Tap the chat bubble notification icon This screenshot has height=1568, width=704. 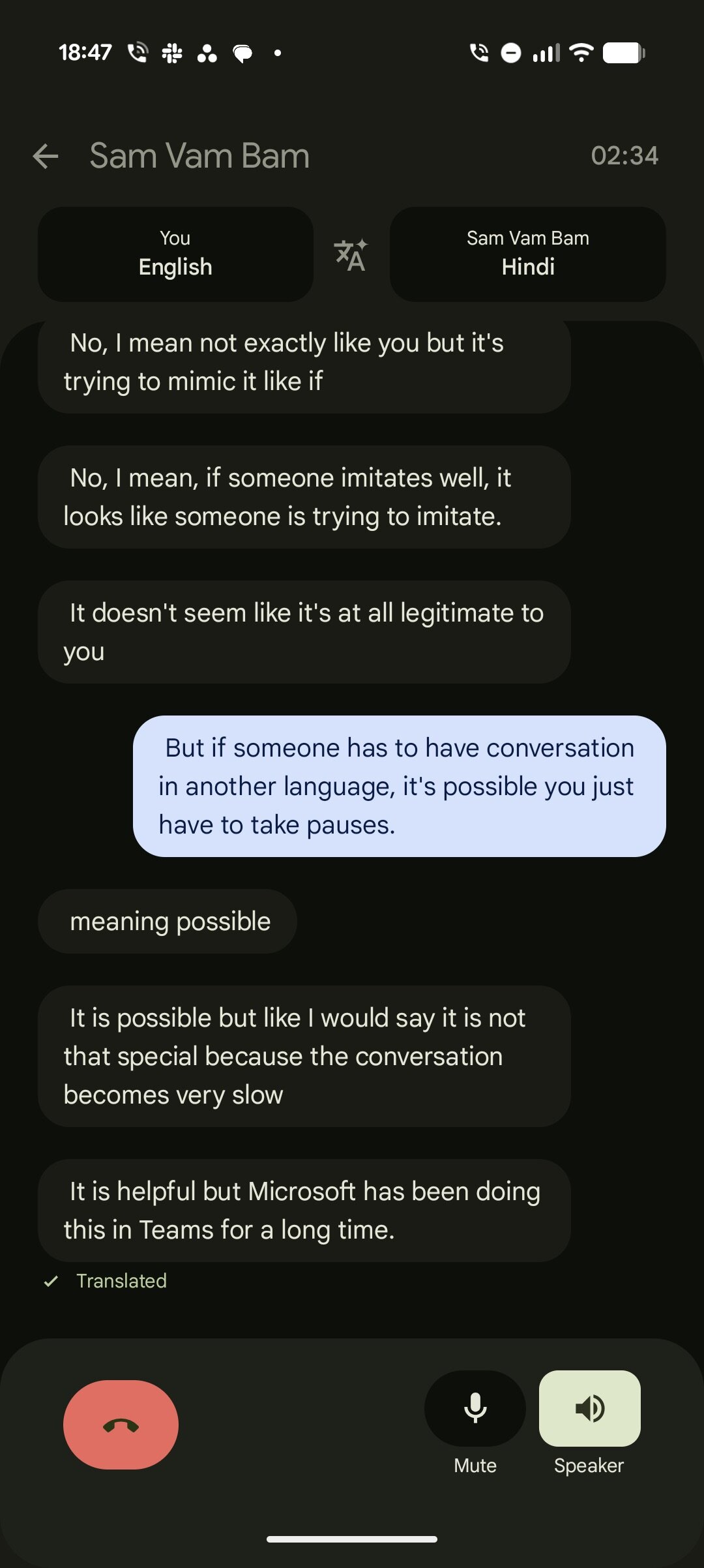(242, 53)
